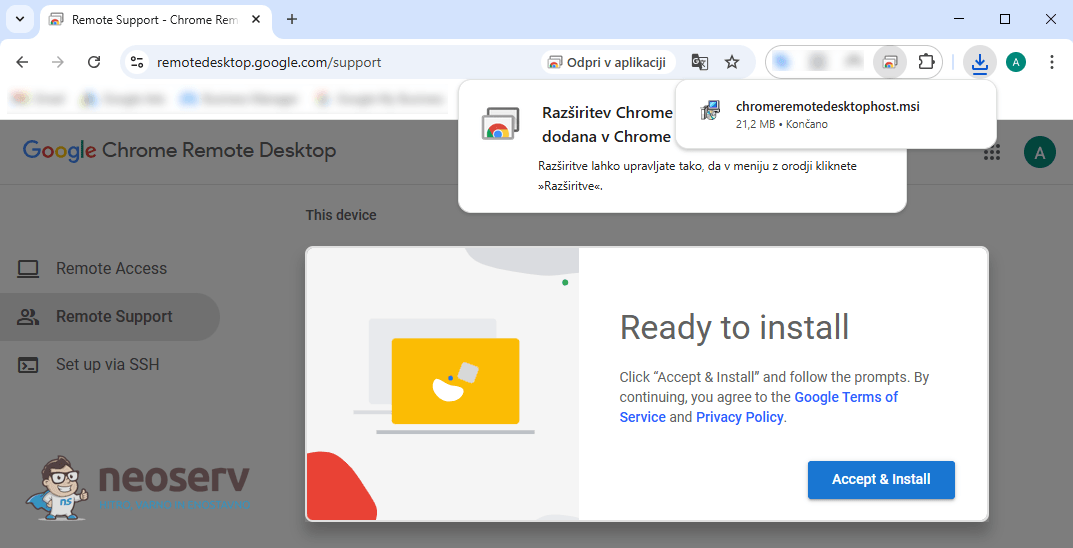The height and width of the screenshot is (548, 1073).
Task: Click the yellow laptop illustration
Action: click(455, 381)
